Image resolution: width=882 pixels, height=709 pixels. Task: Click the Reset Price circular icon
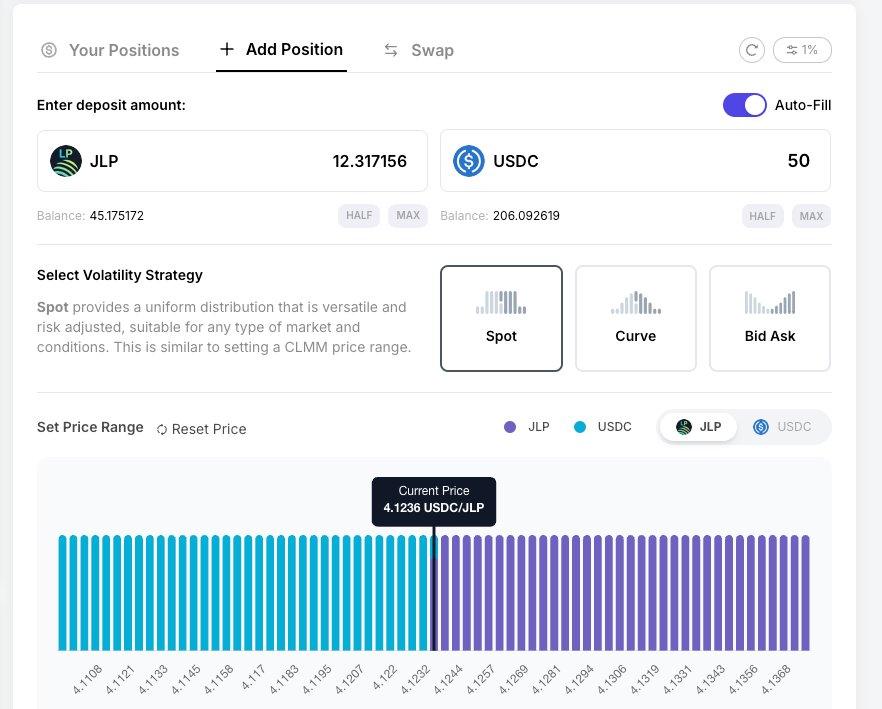162,429
